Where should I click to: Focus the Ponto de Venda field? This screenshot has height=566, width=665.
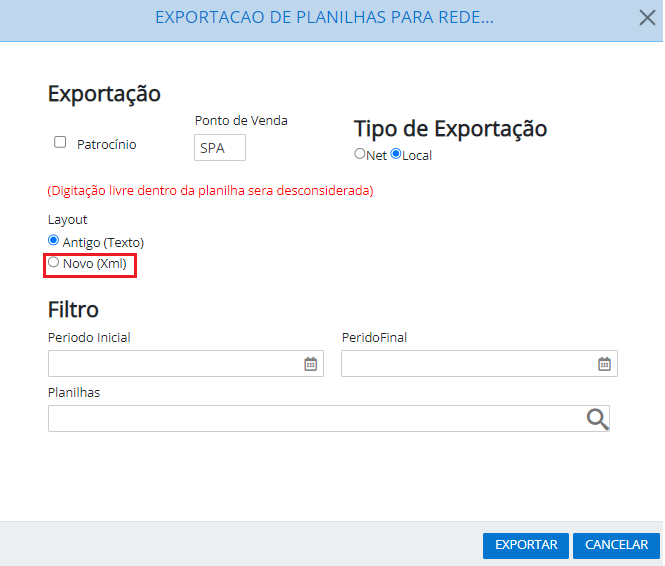pos(220,148)
